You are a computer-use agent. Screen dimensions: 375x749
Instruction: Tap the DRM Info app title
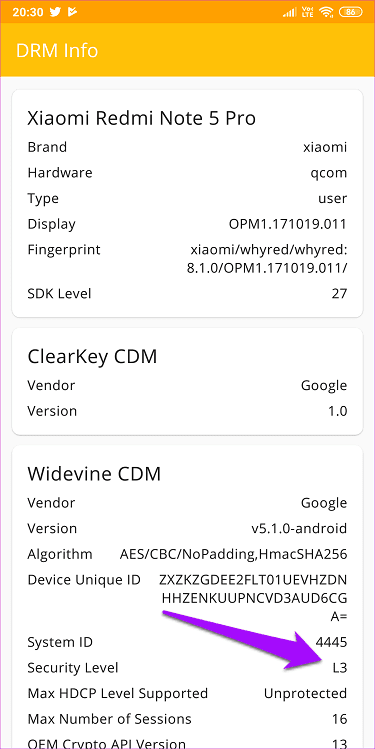pos(57,50)
